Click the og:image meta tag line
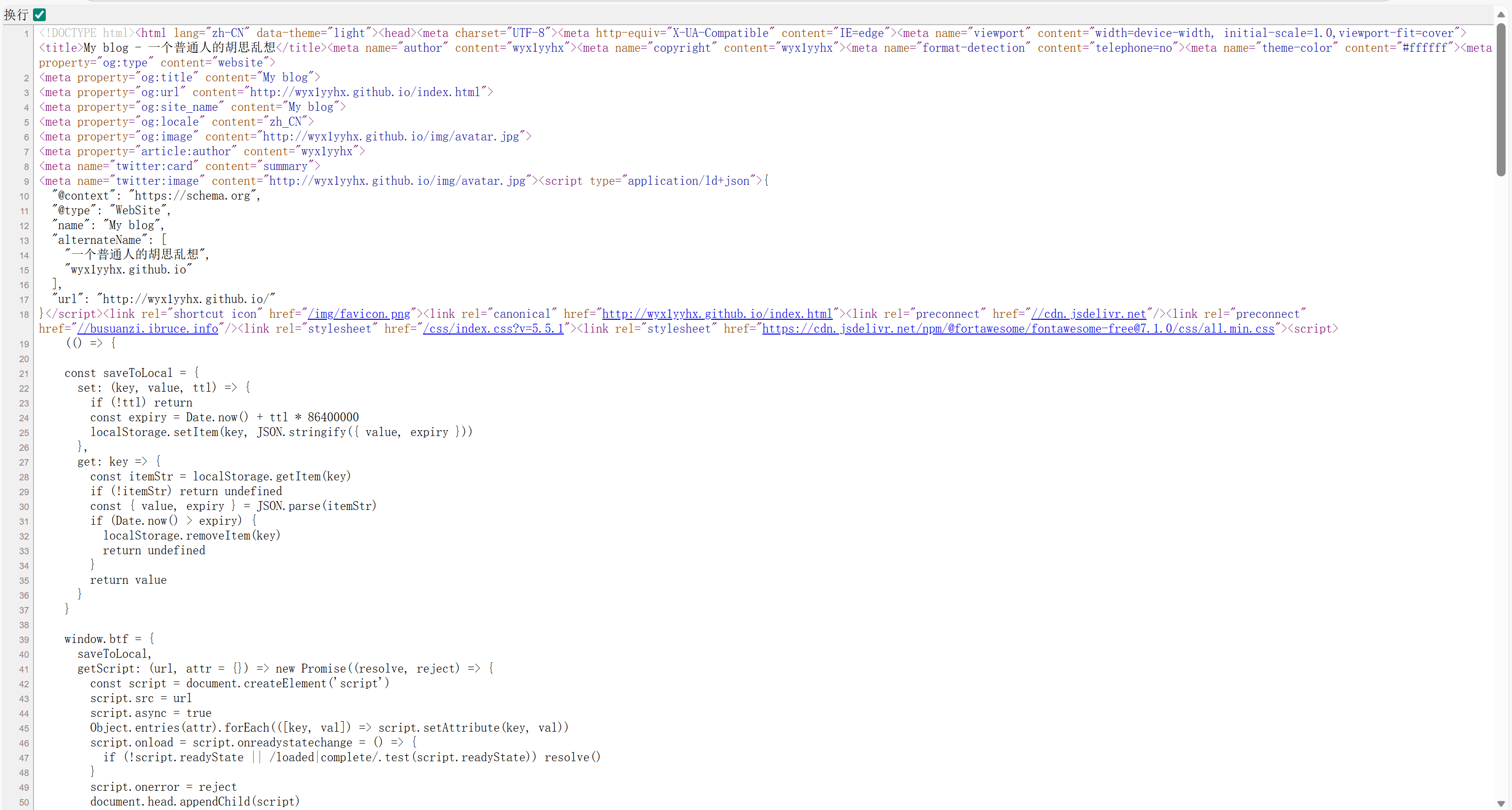The image size is (1512, 810). pyautogui.click(x=285, y=137)
